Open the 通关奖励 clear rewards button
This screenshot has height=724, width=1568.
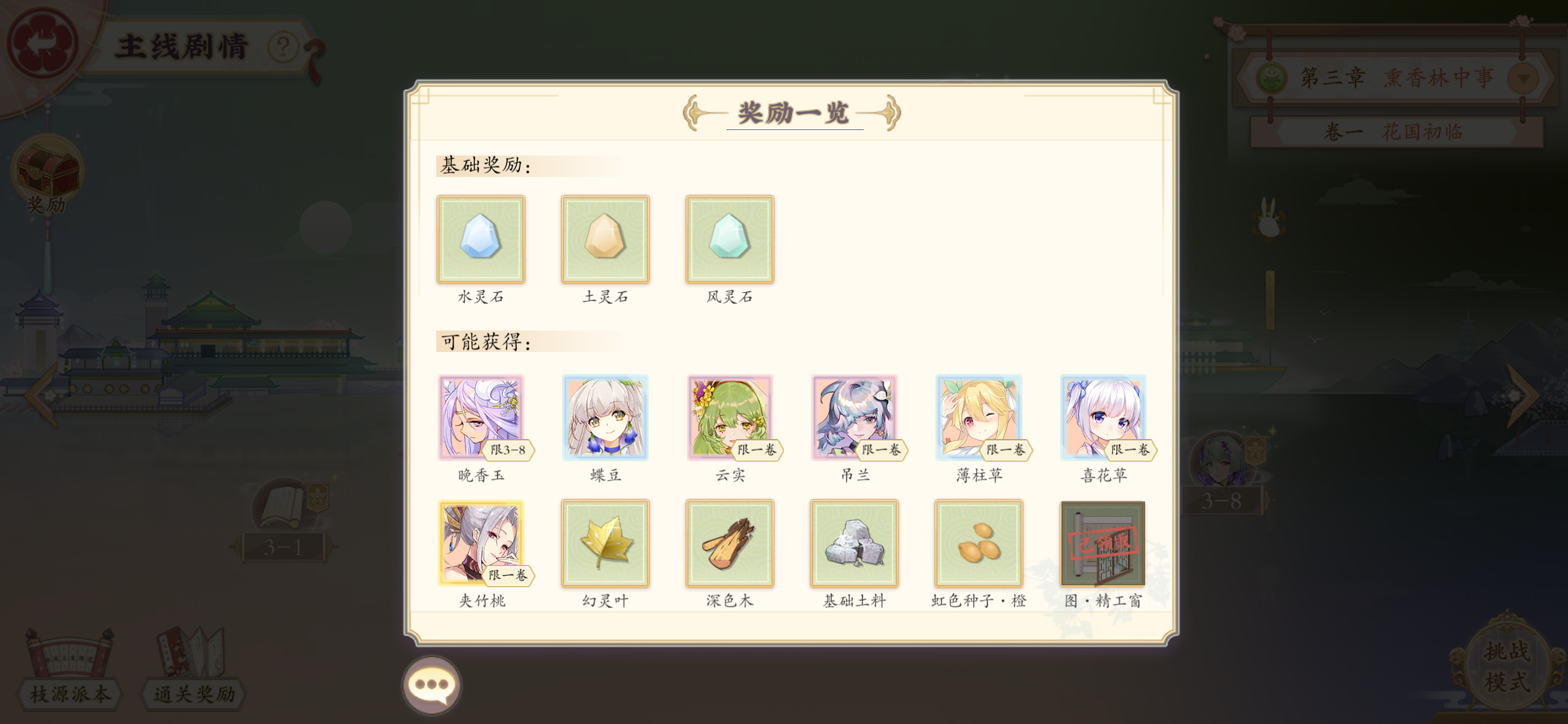point(193,669)
